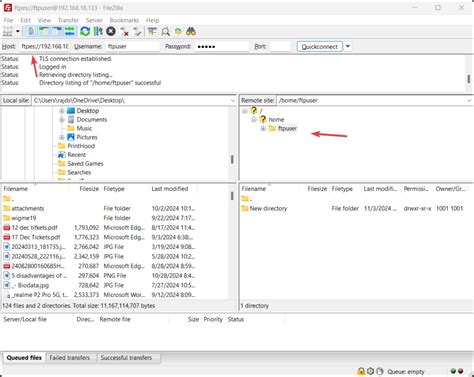Refresh the file and folder lists
Viewport: 474px width, 377px height.
click(85, 32)
